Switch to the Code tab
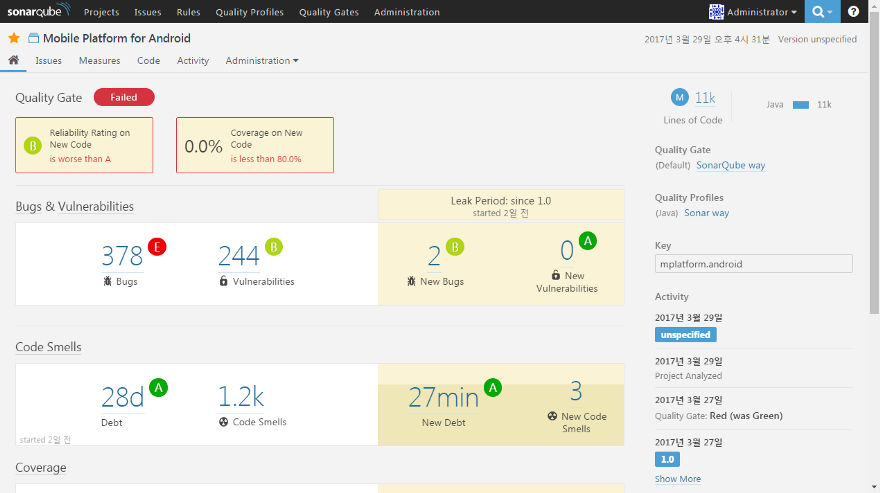 (149, 61)
